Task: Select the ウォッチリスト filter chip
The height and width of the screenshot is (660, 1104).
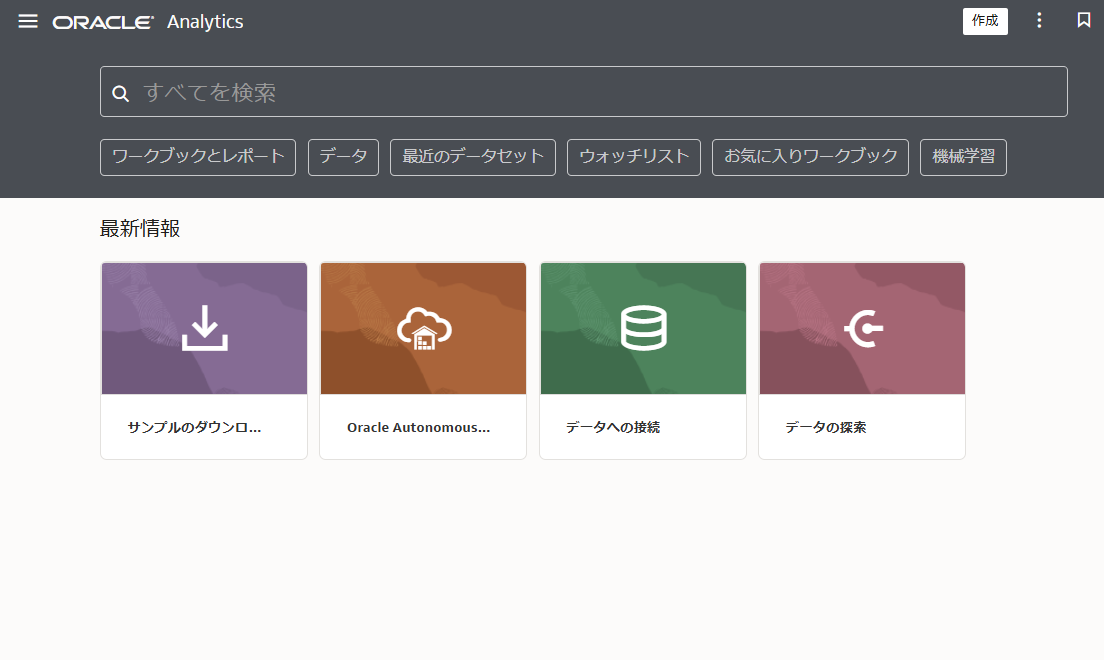Action: pyautogui.click(x=634, y=157)
